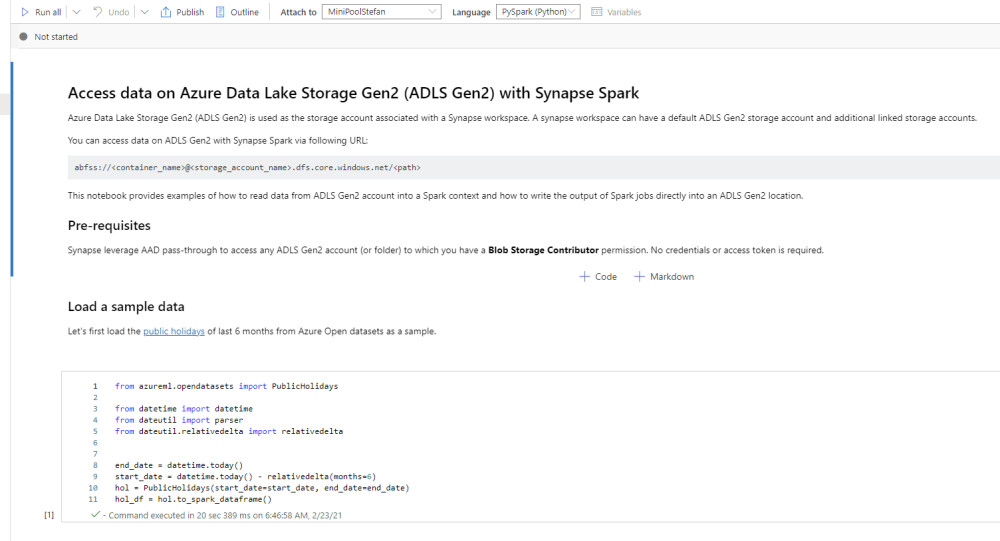This screenshot has width=1000, height=541.
Task: Click line number 10 in the gutter
Action: (93, 488)
